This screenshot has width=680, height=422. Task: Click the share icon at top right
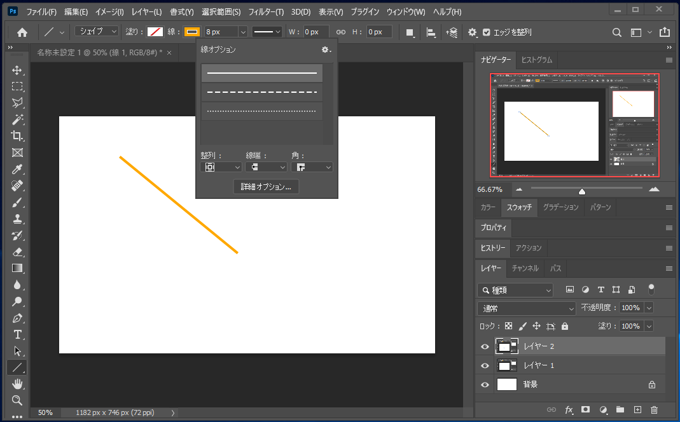(664, 32)
